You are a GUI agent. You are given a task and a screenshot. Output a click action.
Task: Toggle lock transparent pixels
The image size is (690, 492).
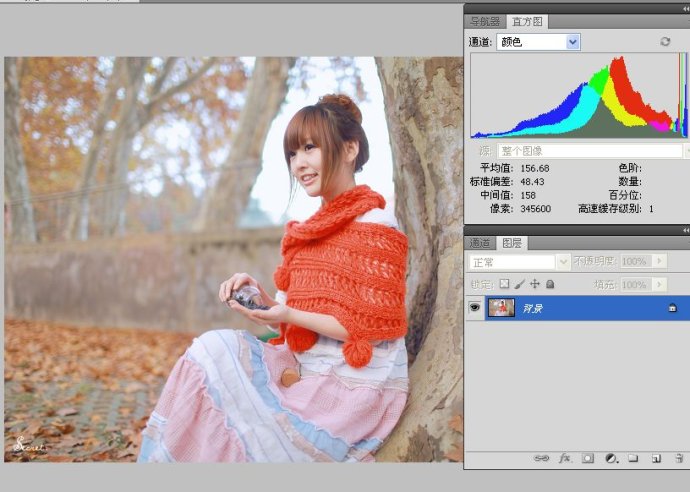[x=505, y=284]
